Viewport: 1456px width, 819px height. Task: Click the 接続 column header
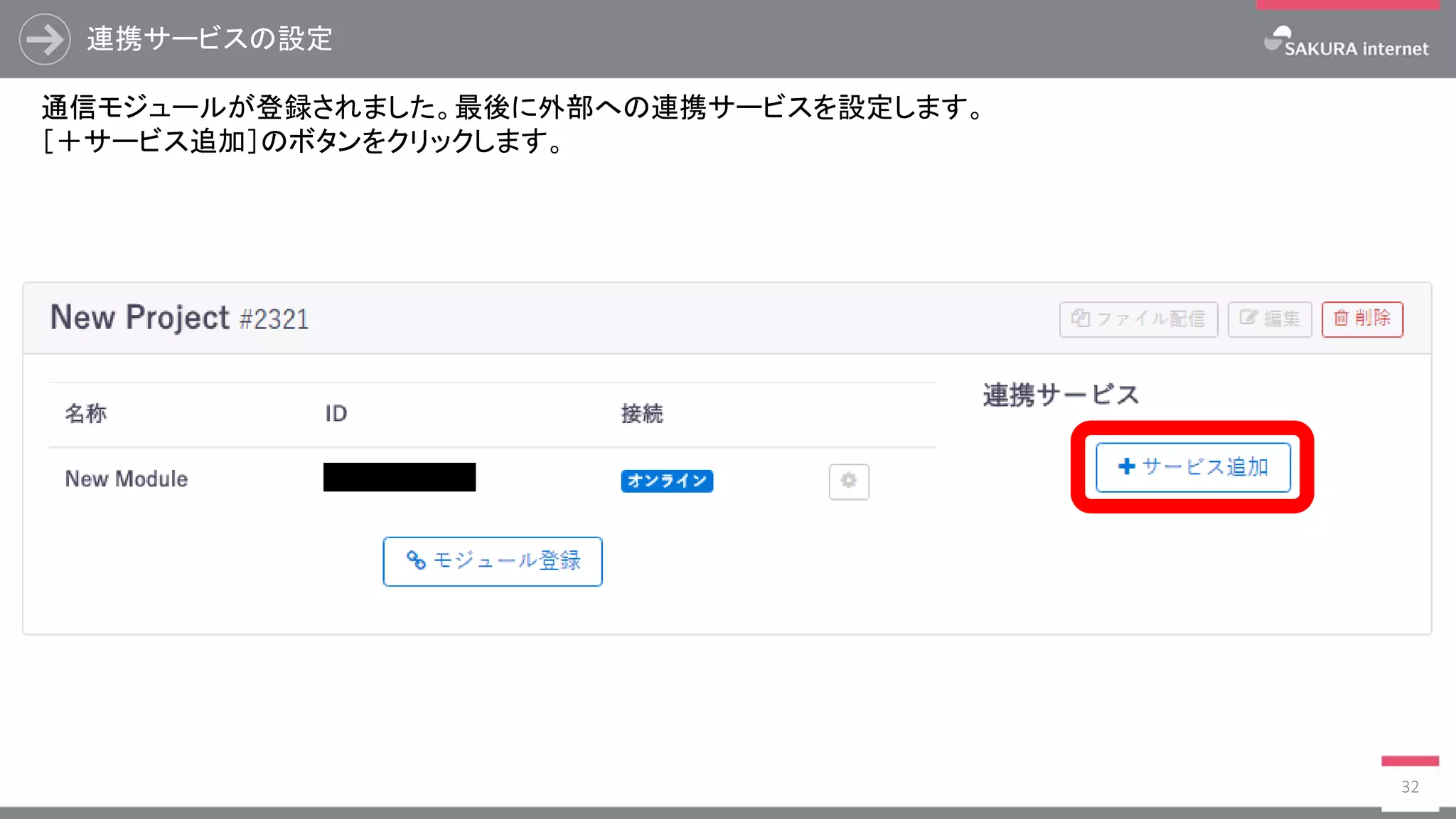(x=642, y=413)
